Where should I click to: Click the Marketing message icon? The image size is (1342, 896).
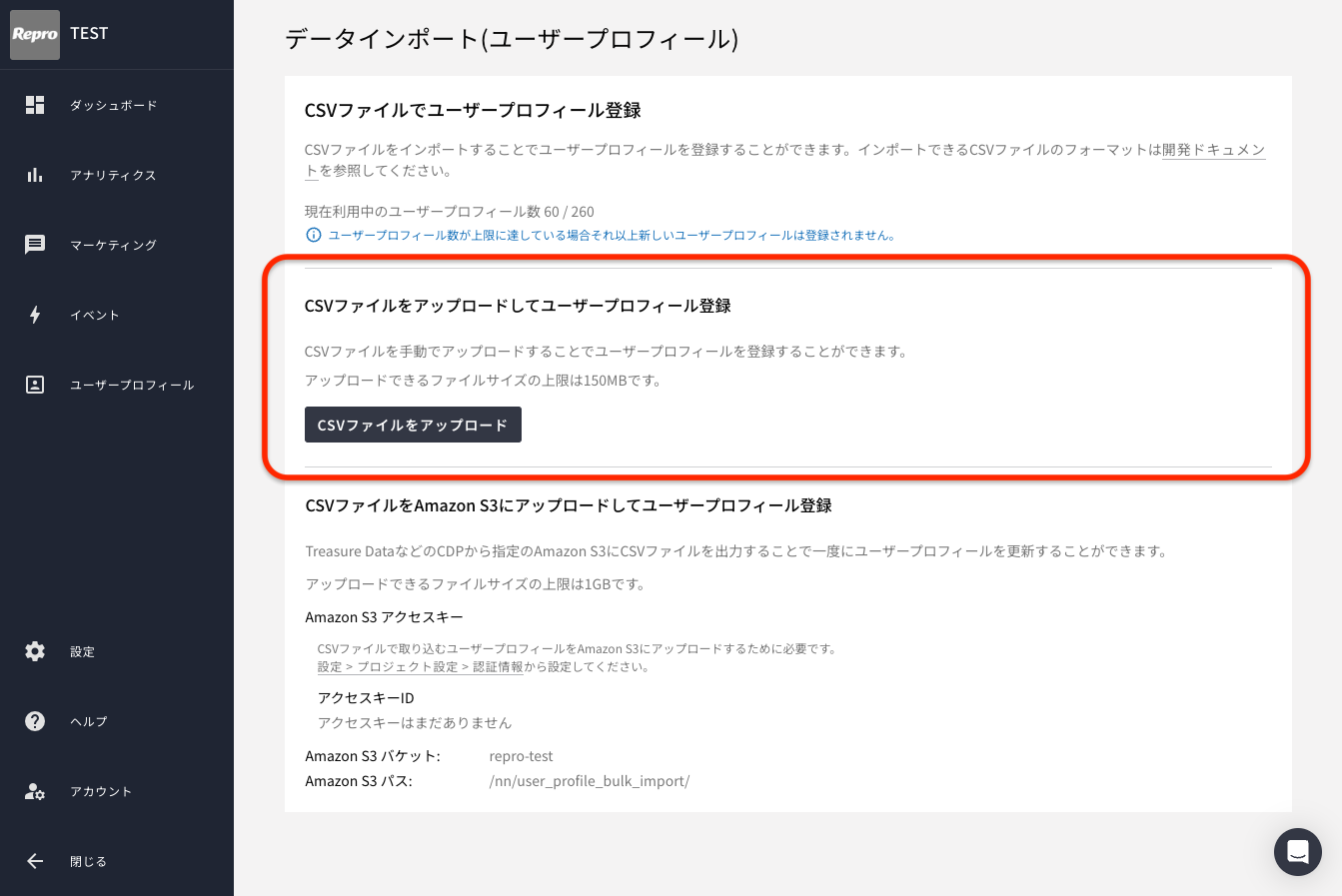35,245
